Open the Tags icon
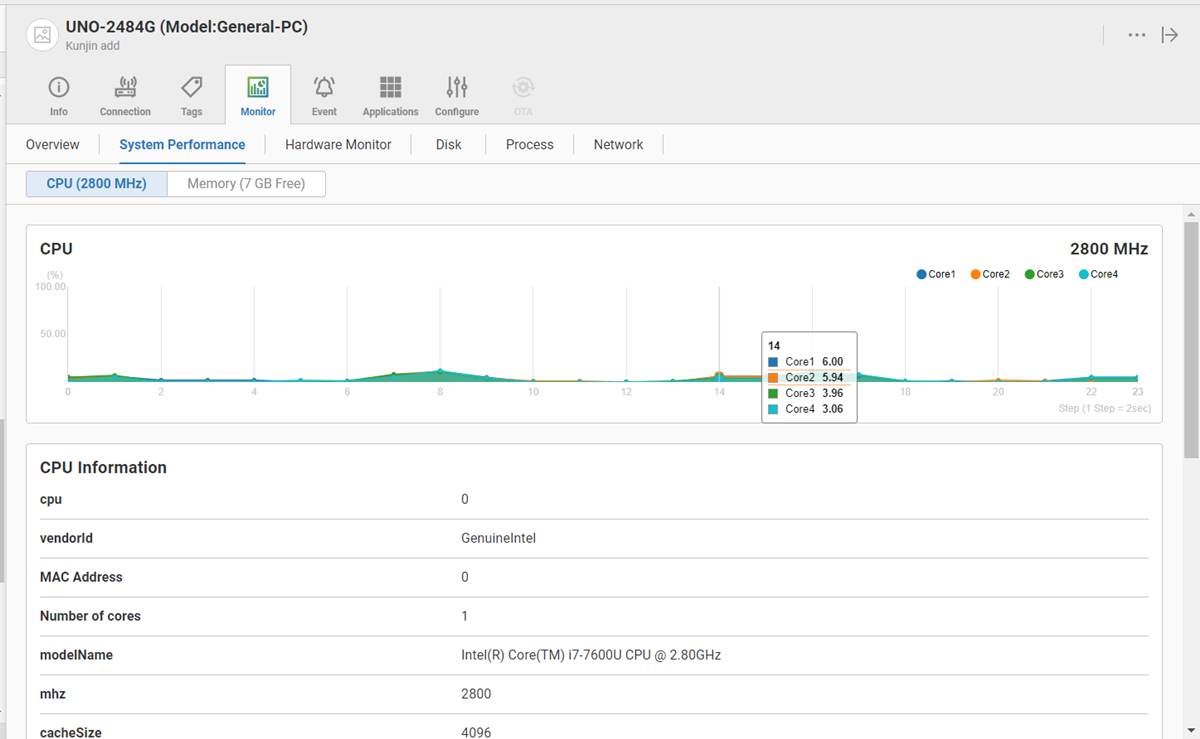Viewport: 1200px width, 739px height. click(191, 87)
